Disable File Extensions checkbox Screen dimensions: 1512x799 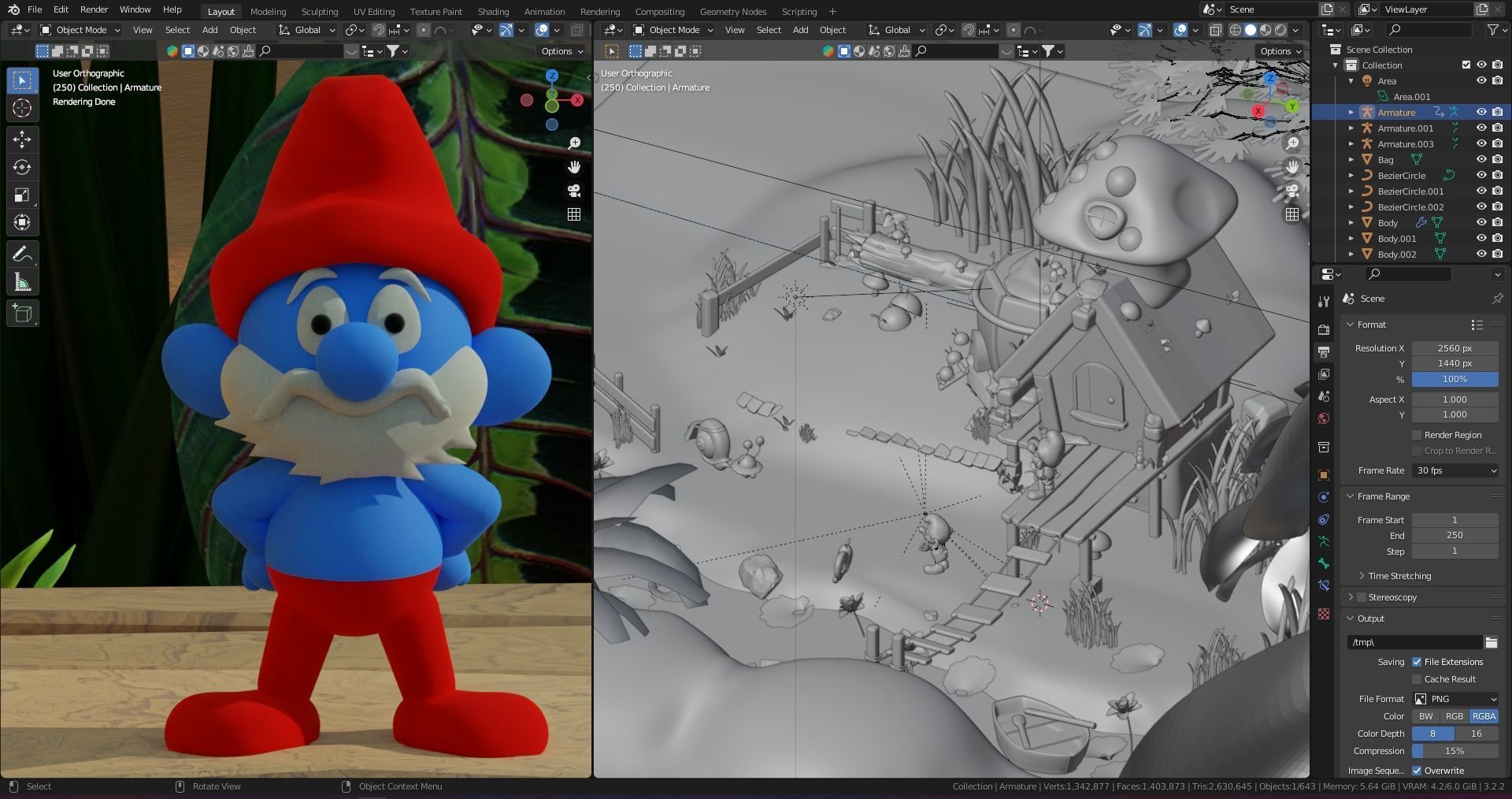[x=1417, y=662]
